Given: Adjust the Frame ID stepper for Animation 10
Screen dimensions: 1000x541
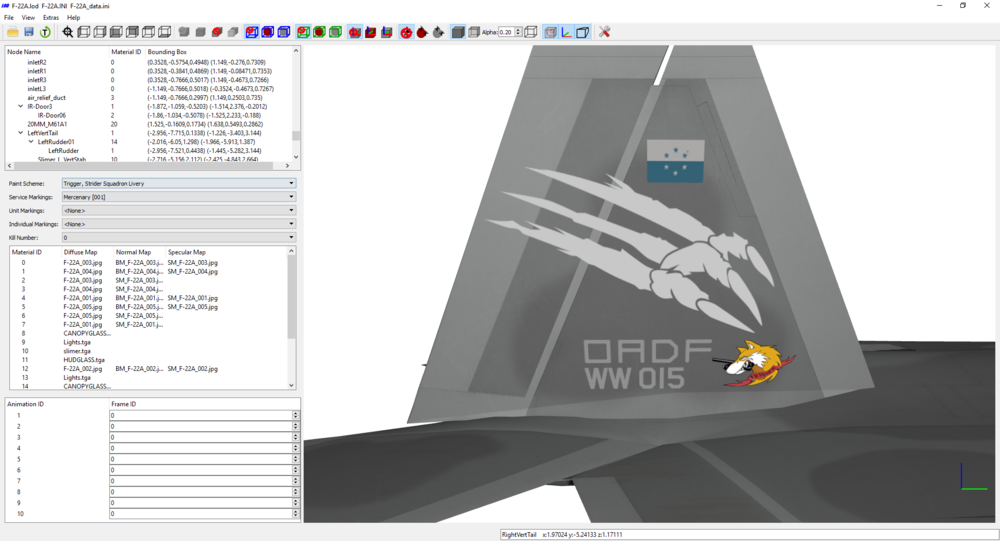Looking at the screenshot, I should pos(295,514).
